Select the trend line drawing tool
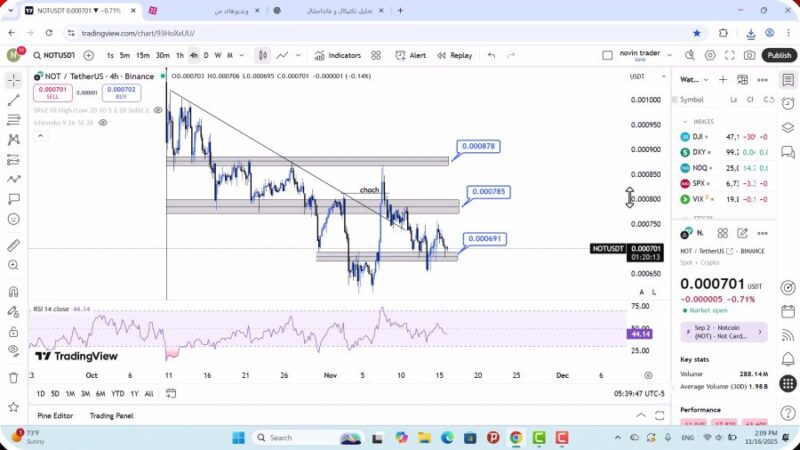This screenshot has width=800, height=450. 14,100
